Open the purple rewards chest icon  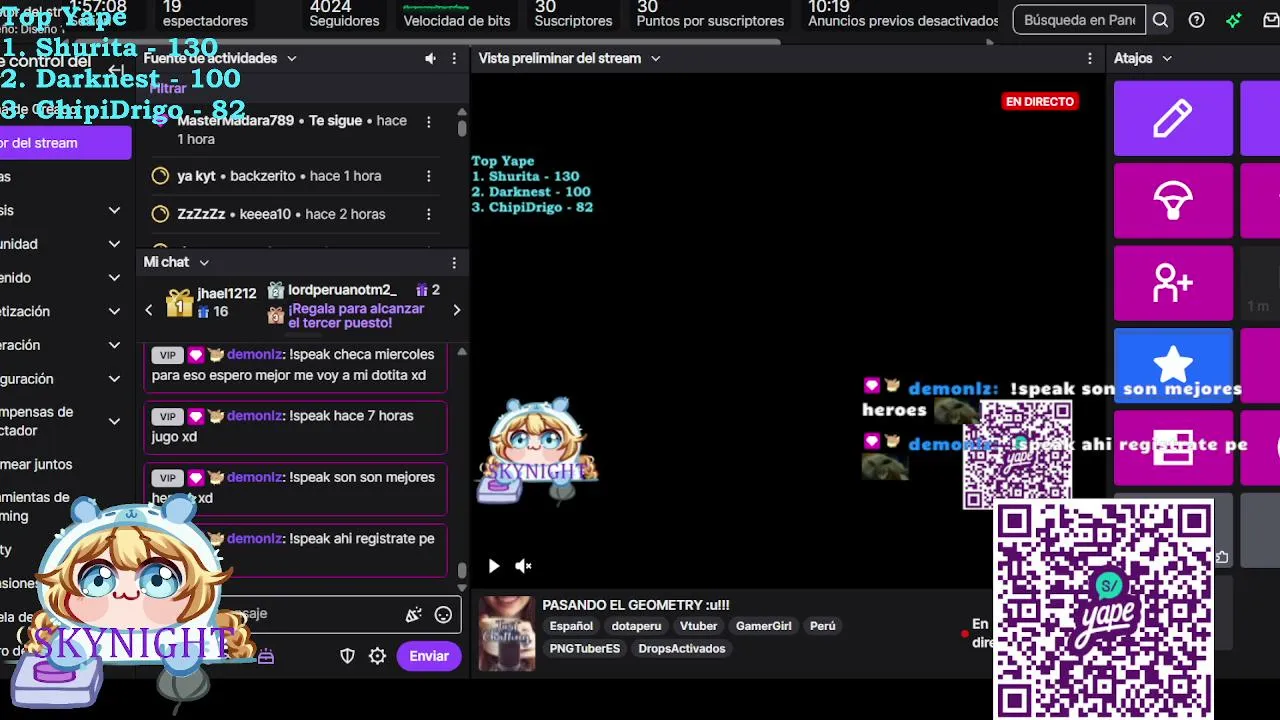point(266,657)
